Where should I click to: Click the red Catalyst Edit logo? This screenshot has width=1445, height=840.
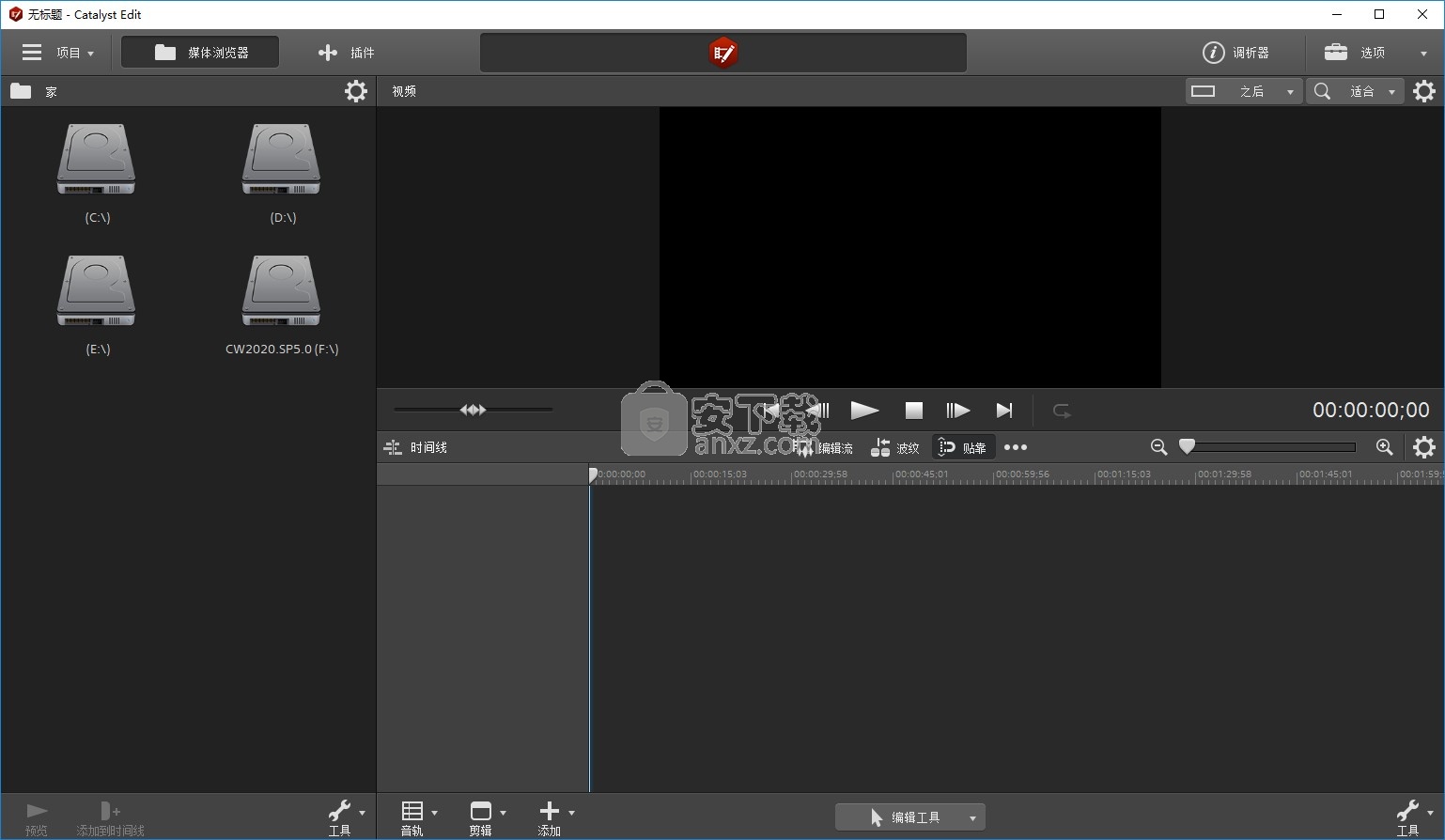point(722,53)
